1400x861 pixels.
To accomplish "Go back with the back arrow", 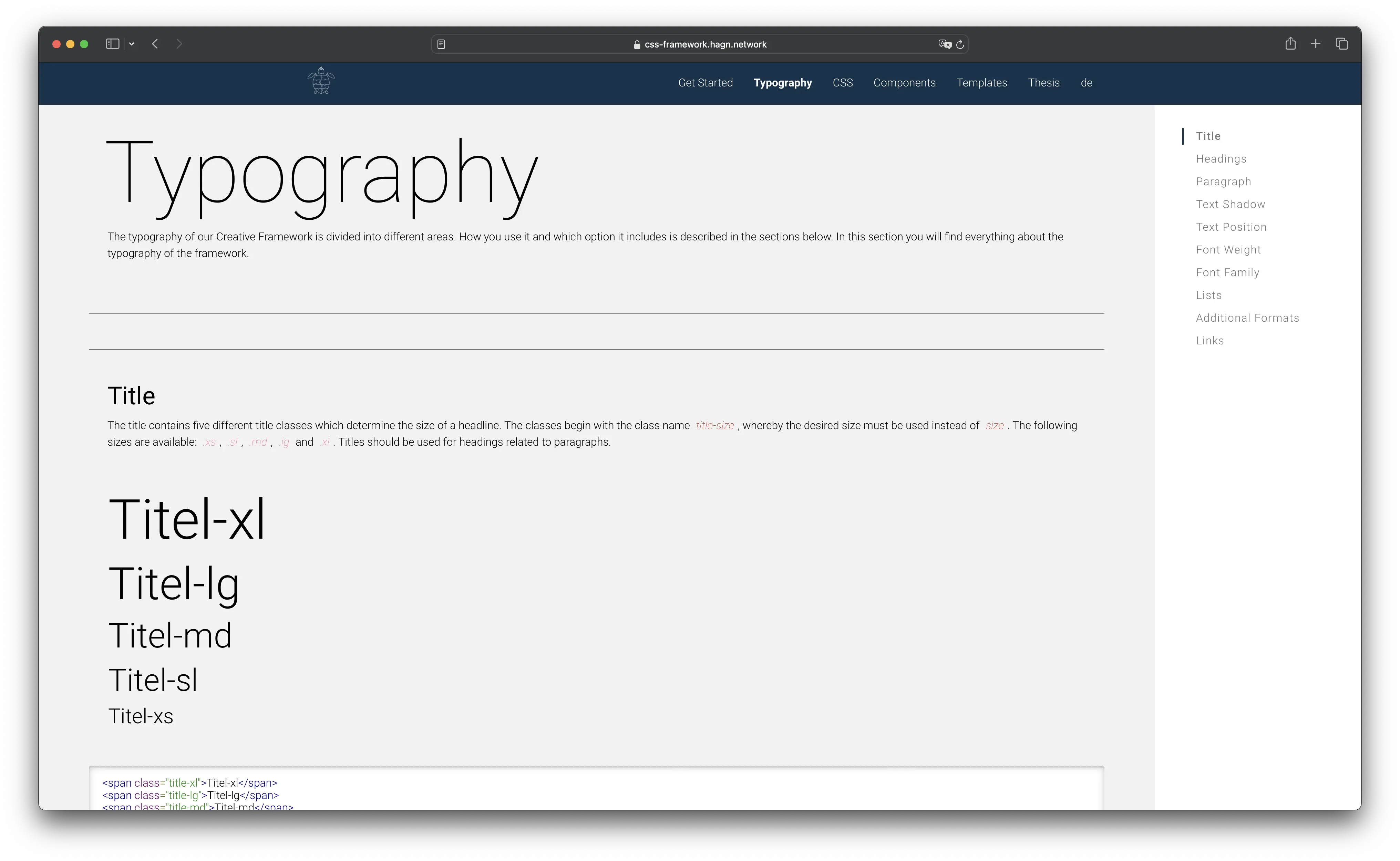I will pyautogui.click(x=155, y=44).
